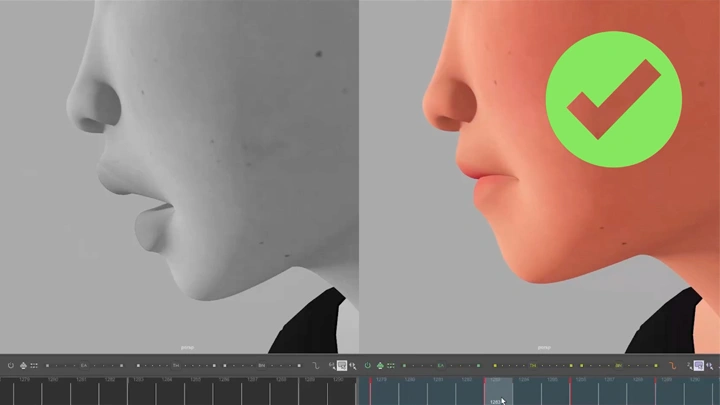Click the BN slider button in left toolbar
The image size is (720, 405).
tap(261, 366)
